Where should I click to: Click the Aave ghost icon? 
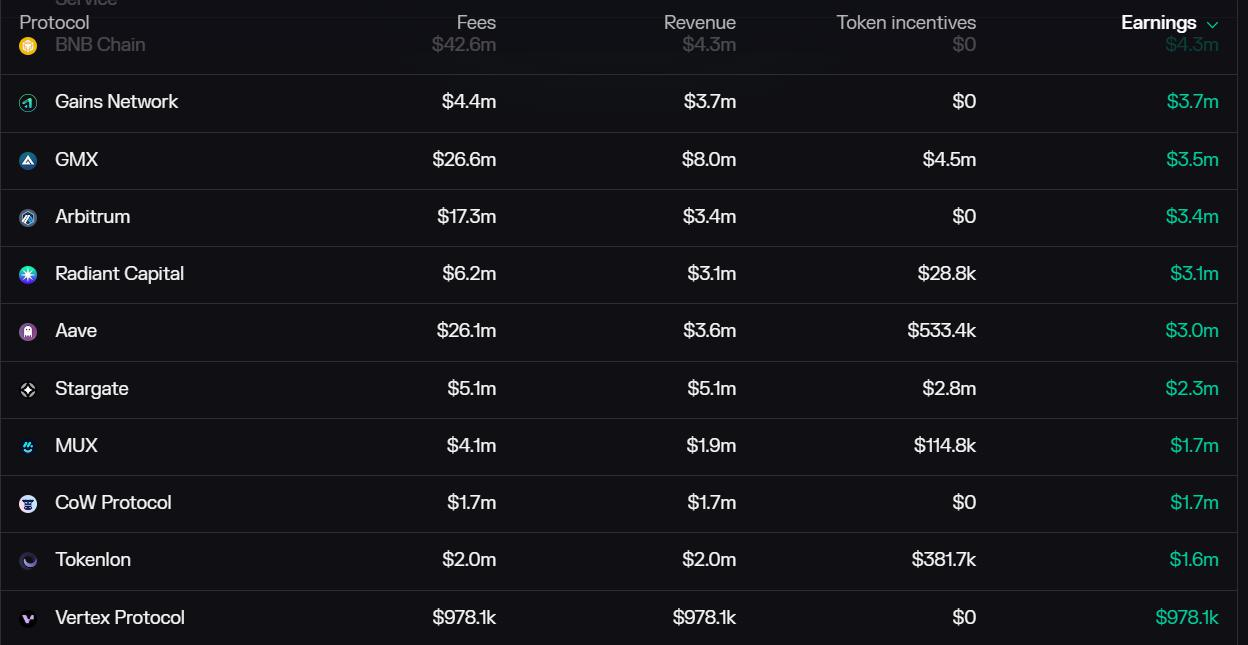coord(28,331)
